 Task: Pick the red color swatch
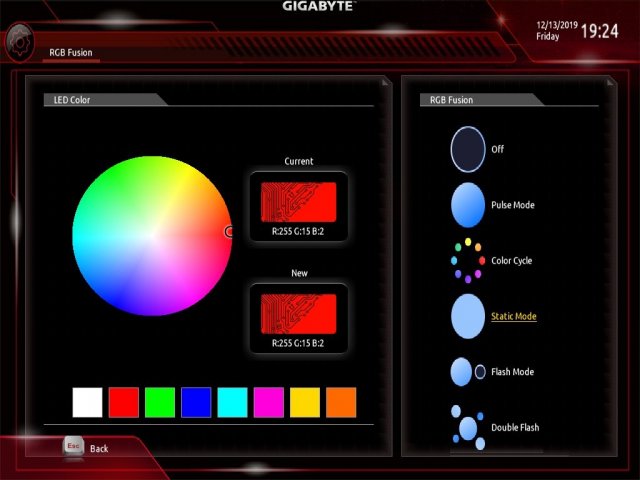coord(124,402)
